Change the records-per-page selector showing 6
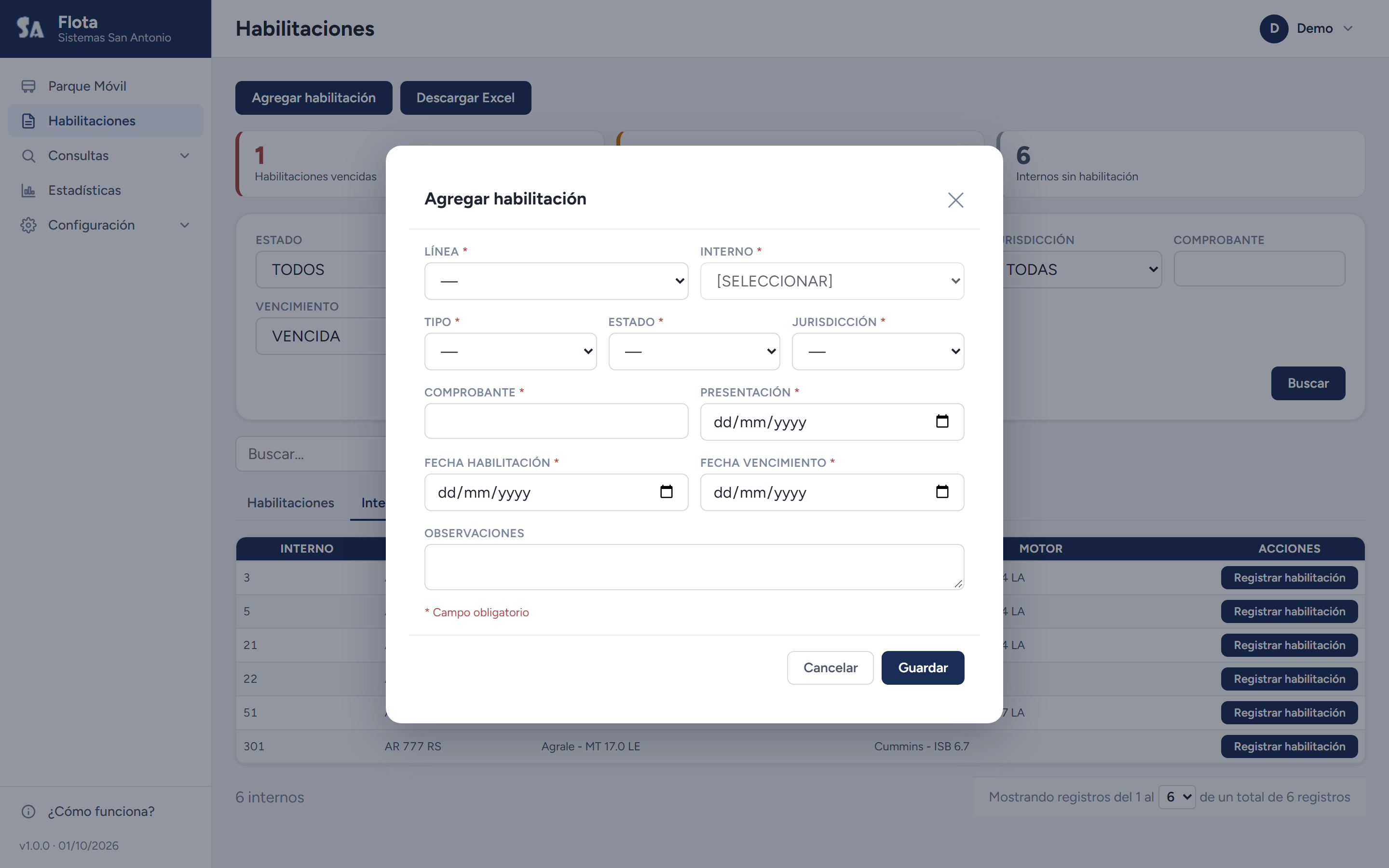The height and width of the screenshot is (868, 1389). coord(1177,797)
